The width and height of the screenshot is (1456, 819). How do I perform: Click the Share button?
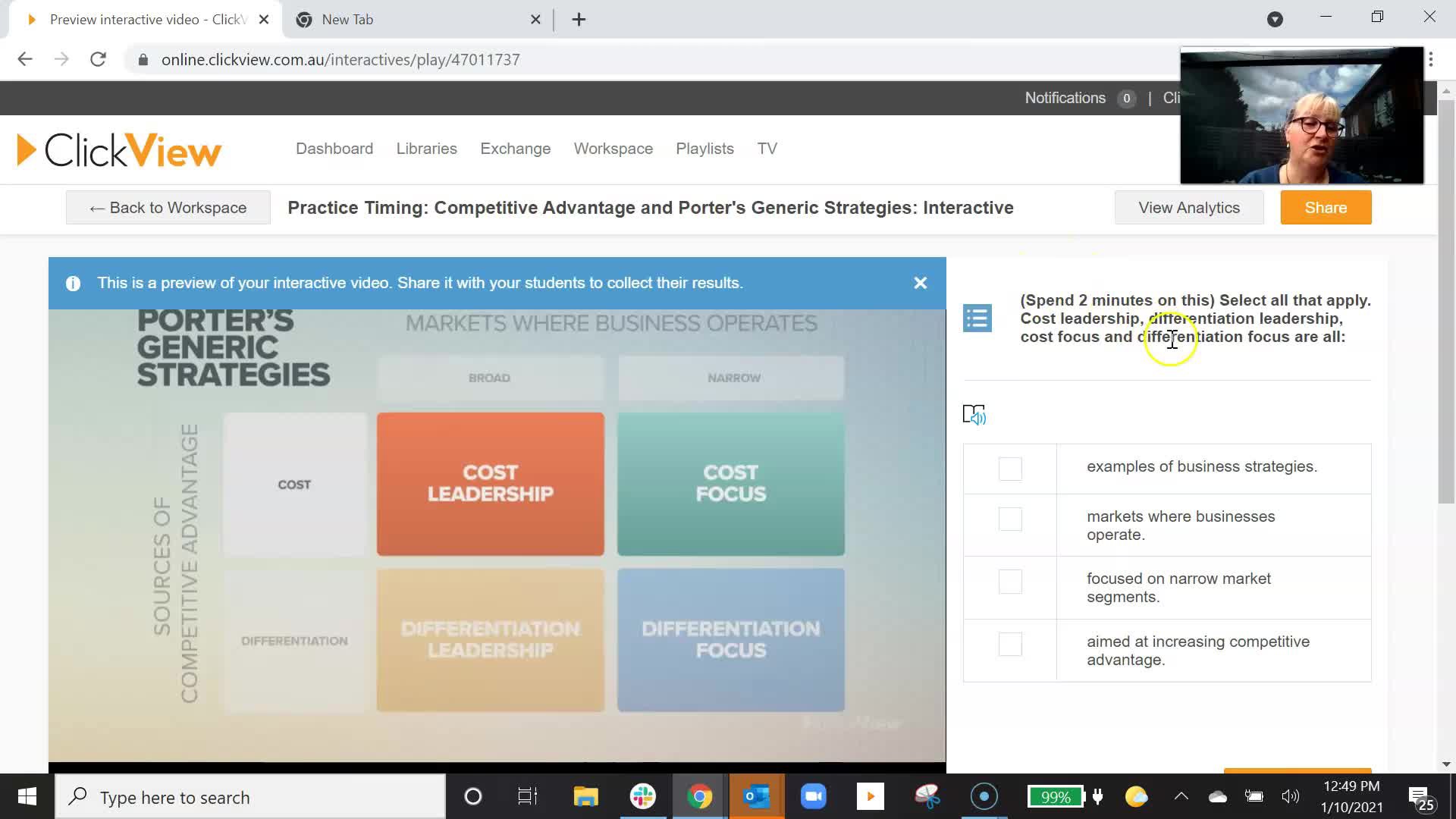(1326, 208)
